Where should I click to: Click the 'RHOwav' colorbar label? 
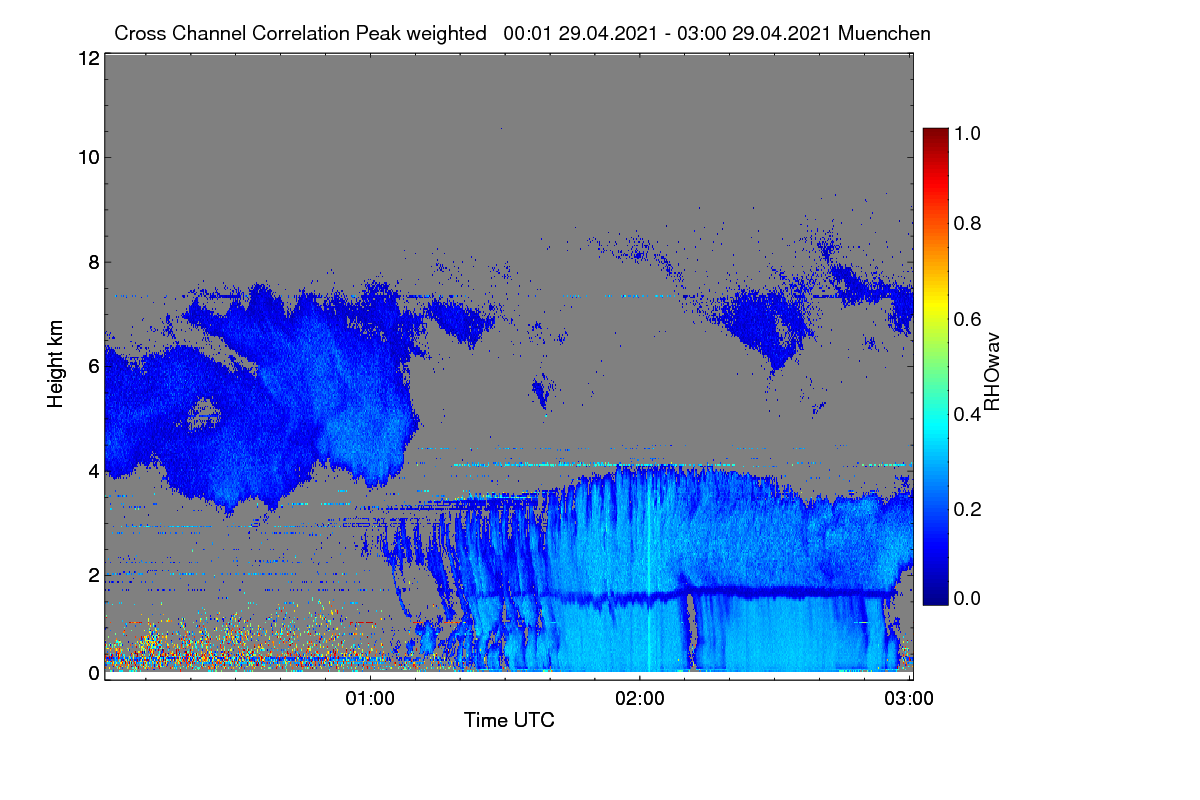pos(992,372)
